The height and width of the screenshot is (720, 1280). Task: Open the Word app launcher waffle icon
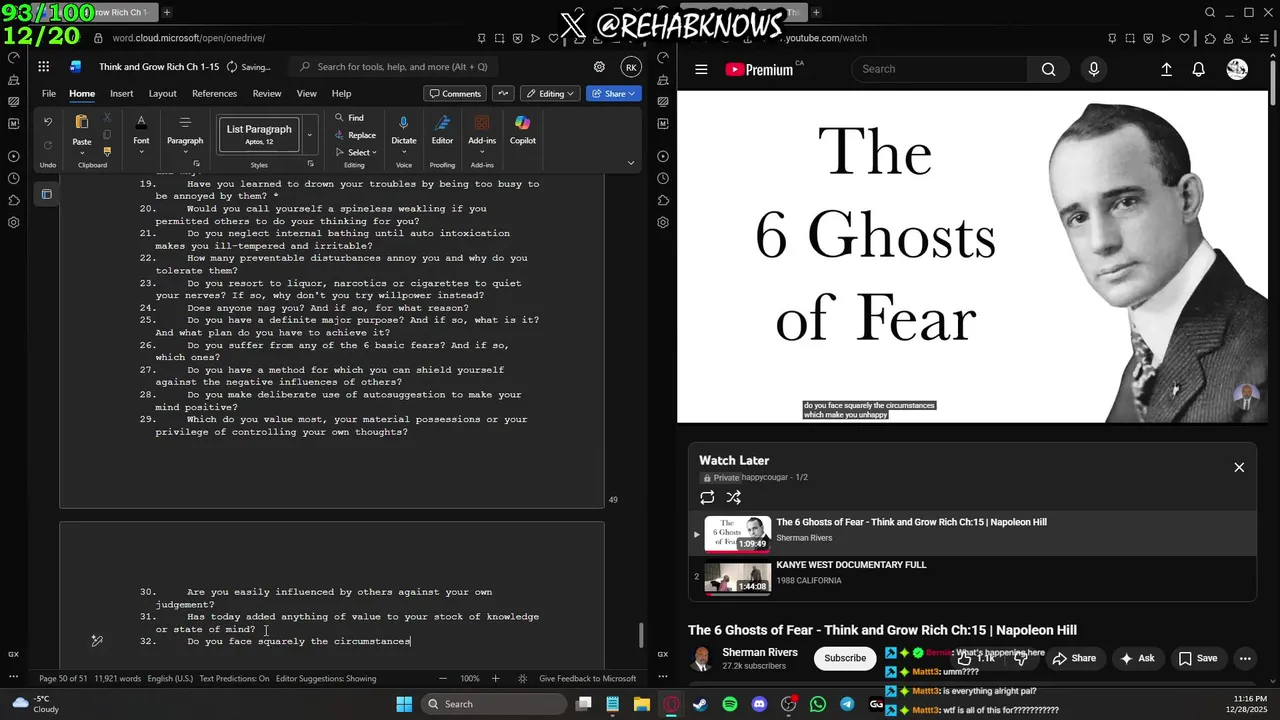[44, 67]
